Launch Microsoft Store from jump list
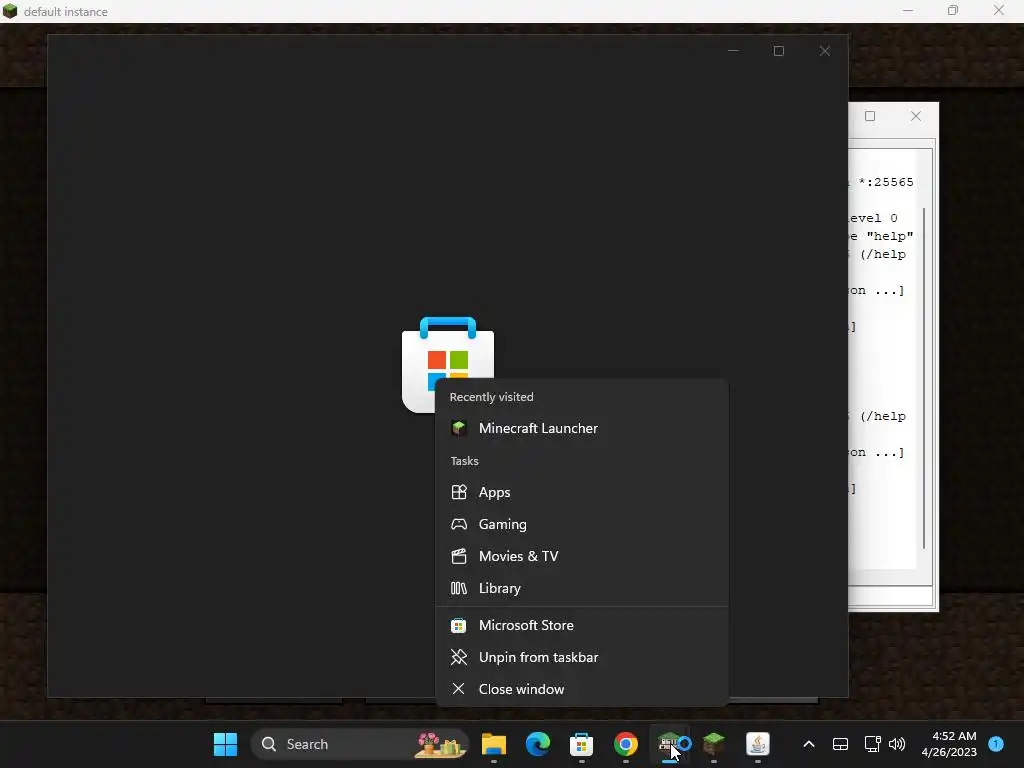The image size is (1024, 768). [x=581, y=626]
